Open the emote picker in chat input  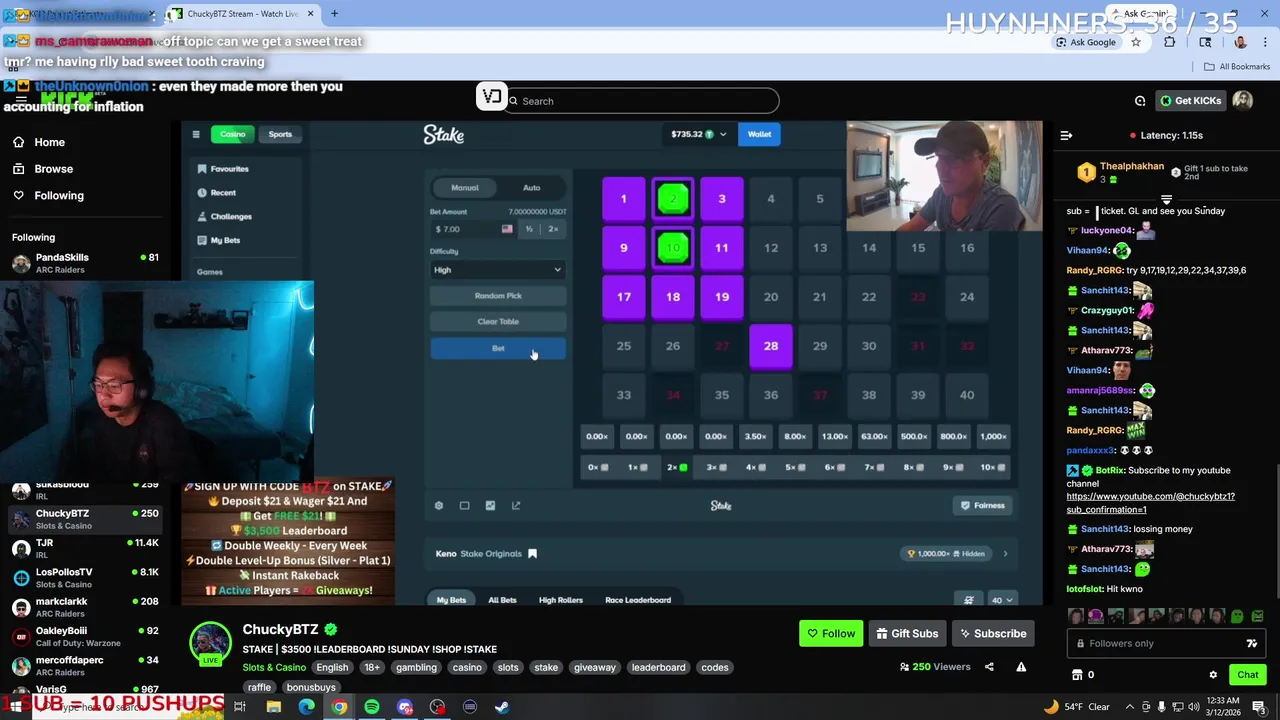coord(1252,643)
